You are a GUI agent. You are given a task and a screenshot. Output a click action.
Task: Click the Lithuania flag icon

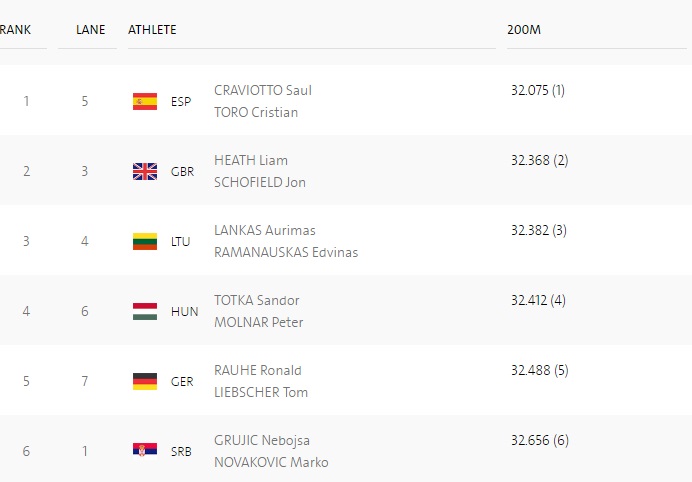tap(145, 241)
